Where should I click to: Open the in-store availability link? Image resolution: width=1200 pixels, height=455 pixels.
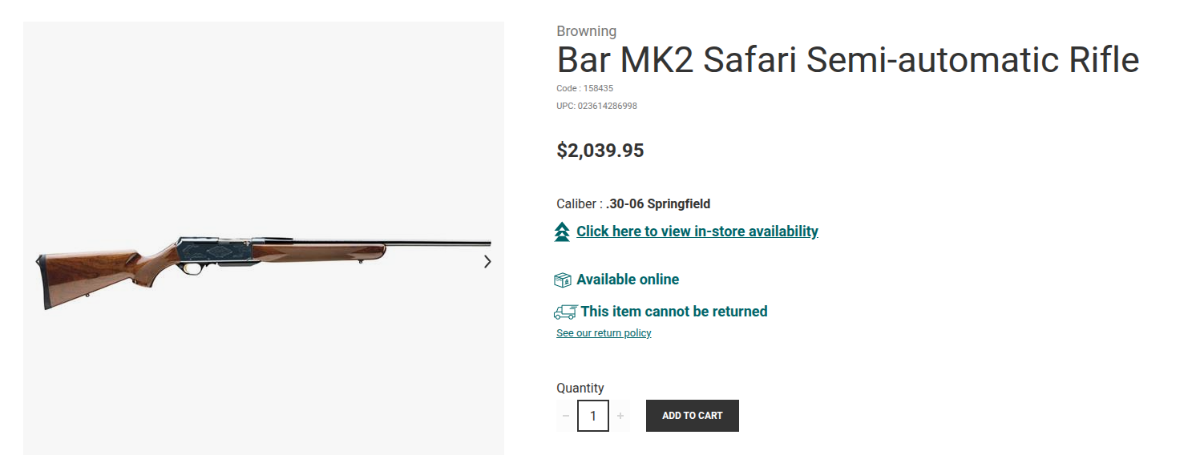(697, 231)
